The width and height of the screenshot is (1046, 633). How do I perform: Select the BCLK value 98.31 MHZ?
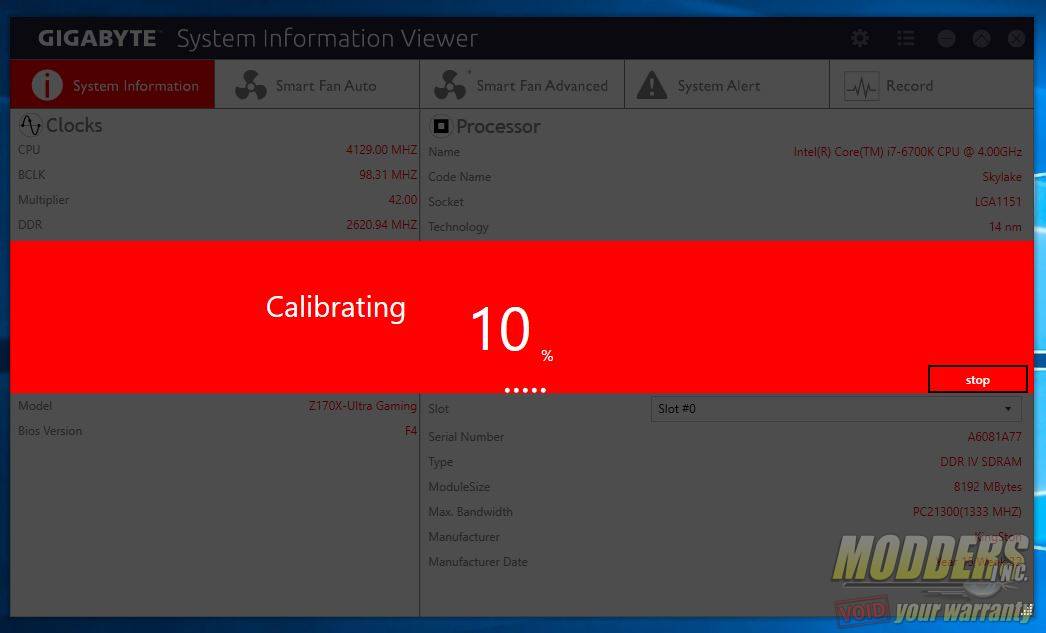pyautogui.click(x=388, y=175)
